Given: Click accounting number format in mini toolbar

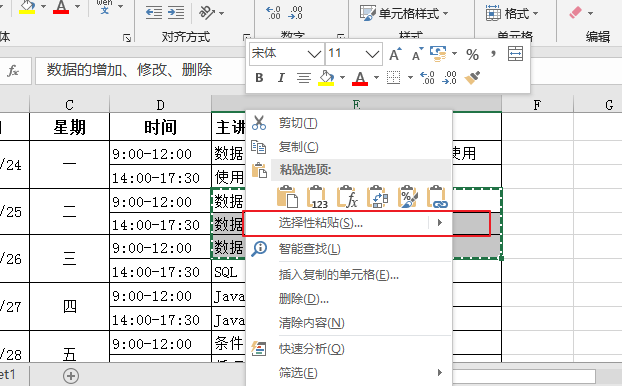Looking at the screenshot, I should tap(438, 54).
